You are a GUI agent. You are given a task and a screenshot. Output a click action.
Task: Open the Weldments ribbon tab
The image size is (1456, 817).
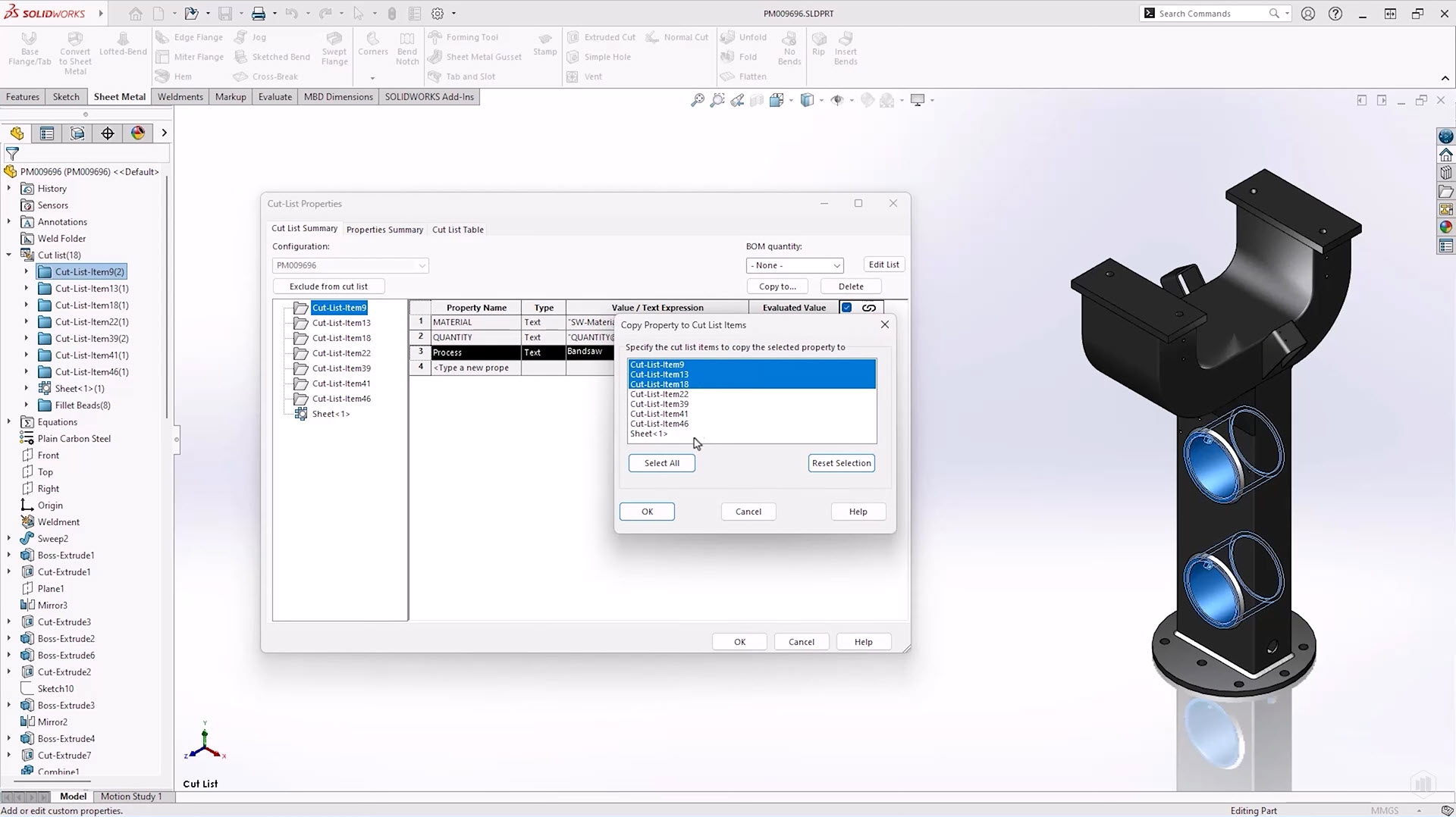tap(180, 97)
